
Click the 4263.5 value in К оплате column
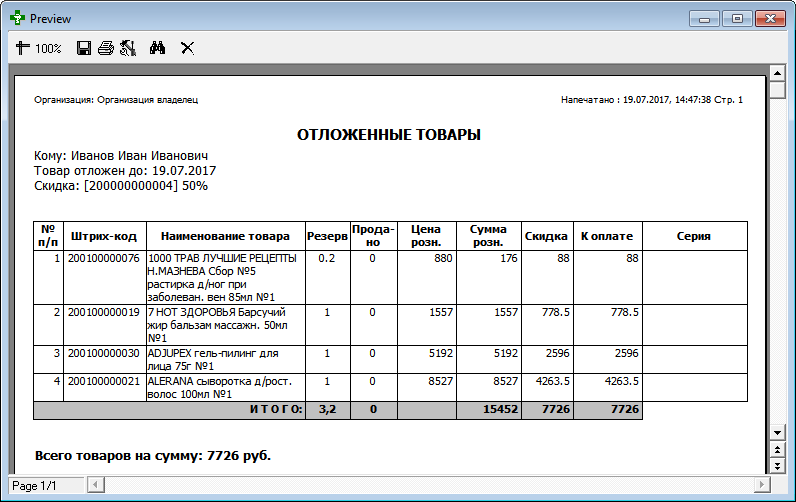click(622, 381)
